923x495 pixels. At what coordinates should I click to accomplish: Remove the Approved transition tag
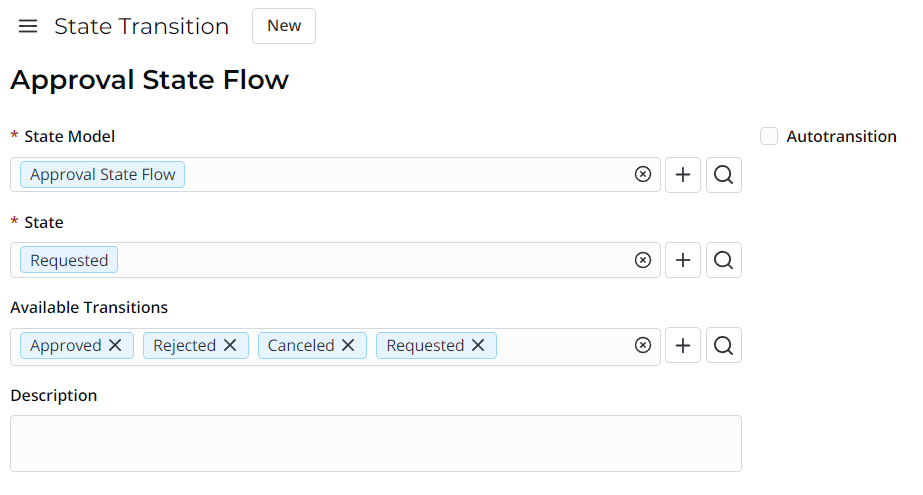(x=115, y=346)
